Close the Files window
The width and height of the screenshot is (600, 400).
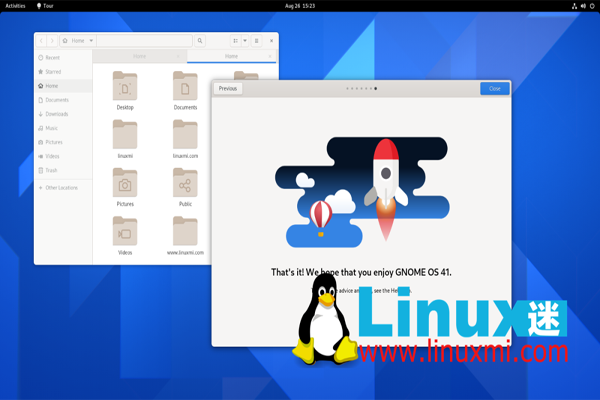[x=271, y=41]
